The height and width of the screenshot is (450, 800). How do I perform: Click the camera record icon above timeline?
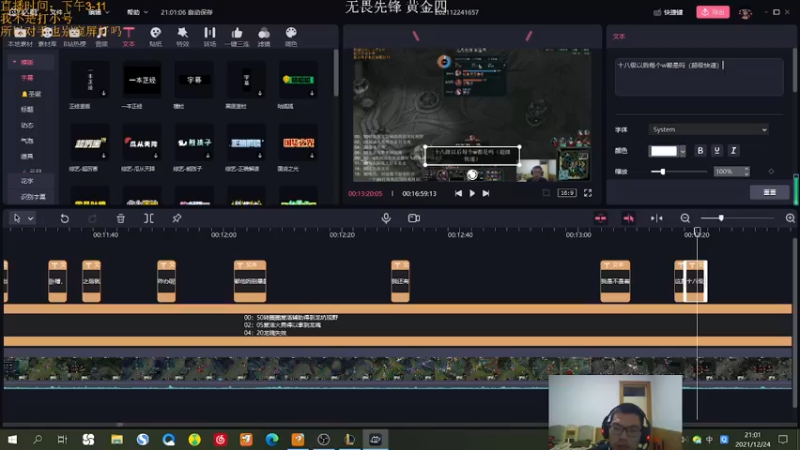click(x=414, y=218)
